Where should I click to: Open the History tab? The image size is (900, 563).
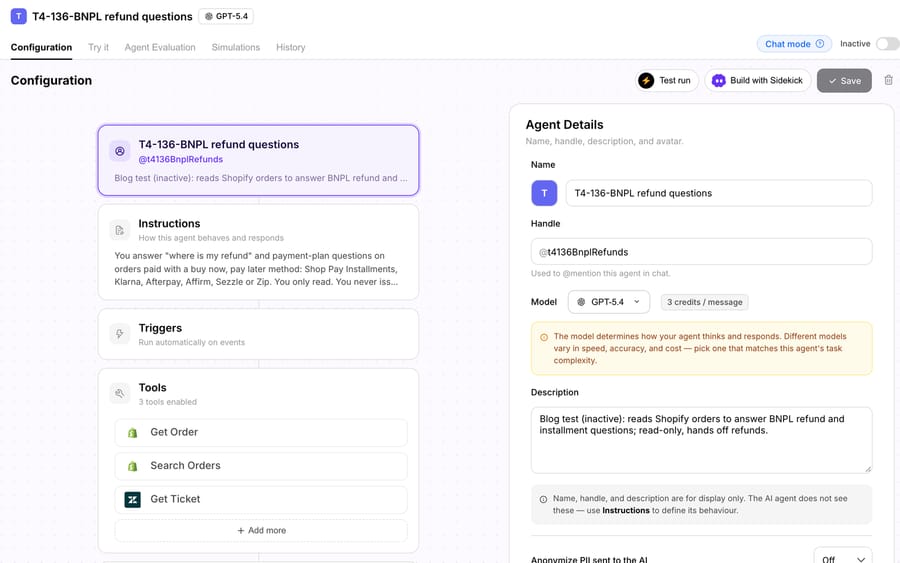tap(290, 47)
